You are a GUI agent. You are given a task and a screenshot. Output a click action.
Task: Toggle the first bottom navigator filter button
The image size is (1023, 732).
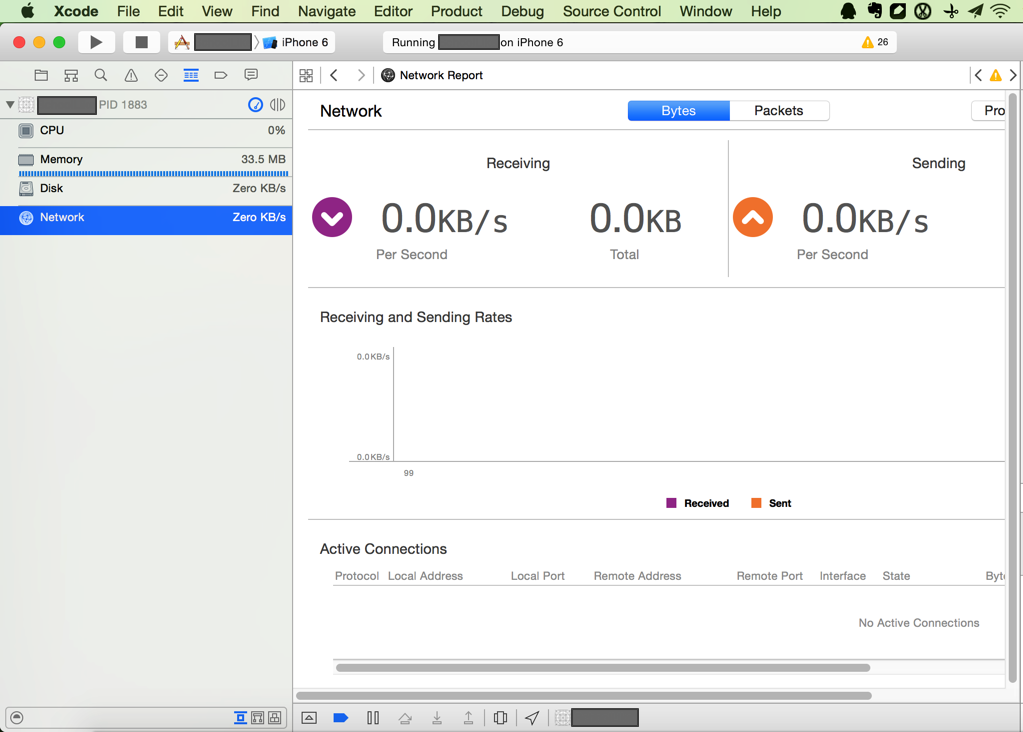pos(241,718)
